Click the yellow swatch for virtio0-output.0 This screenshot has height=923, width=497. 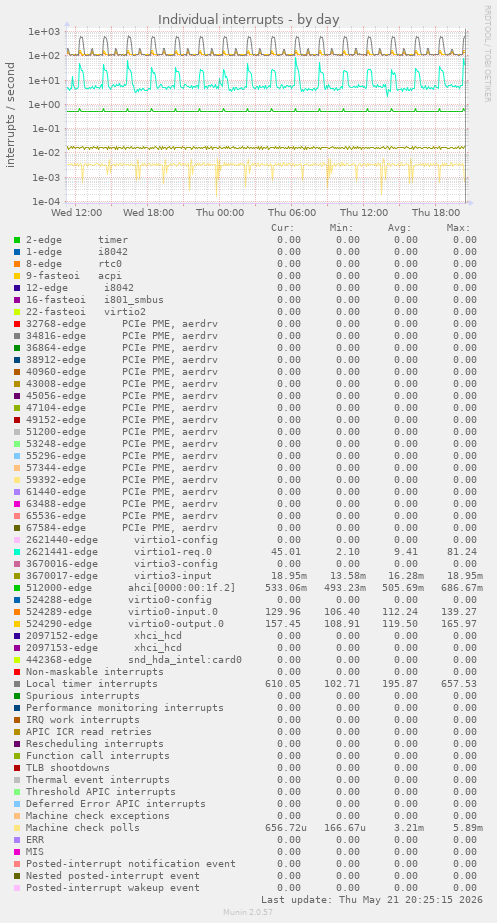pos(17,624)
